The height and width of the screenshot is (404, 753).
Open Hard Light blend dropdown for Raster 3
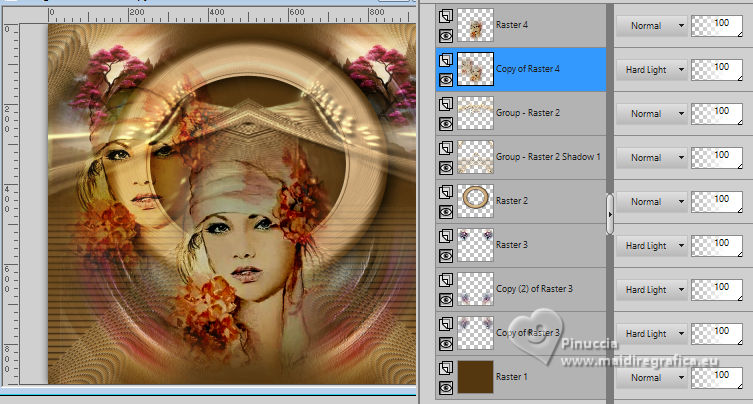pos(652,245)
